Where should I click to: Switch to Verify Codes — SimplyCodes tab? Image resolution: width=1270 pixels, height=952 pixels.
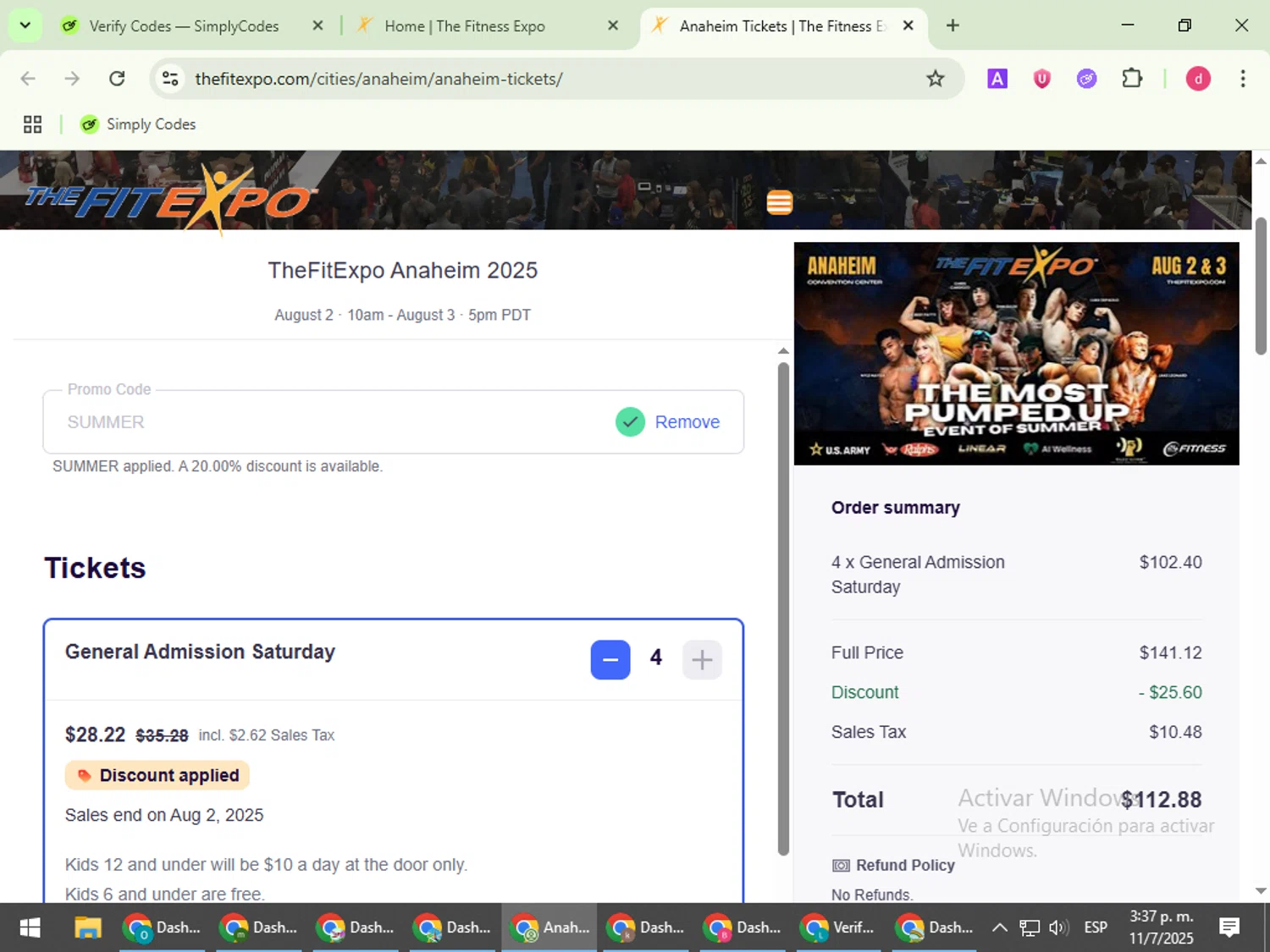pyautogui.click(x=182, y=25)
